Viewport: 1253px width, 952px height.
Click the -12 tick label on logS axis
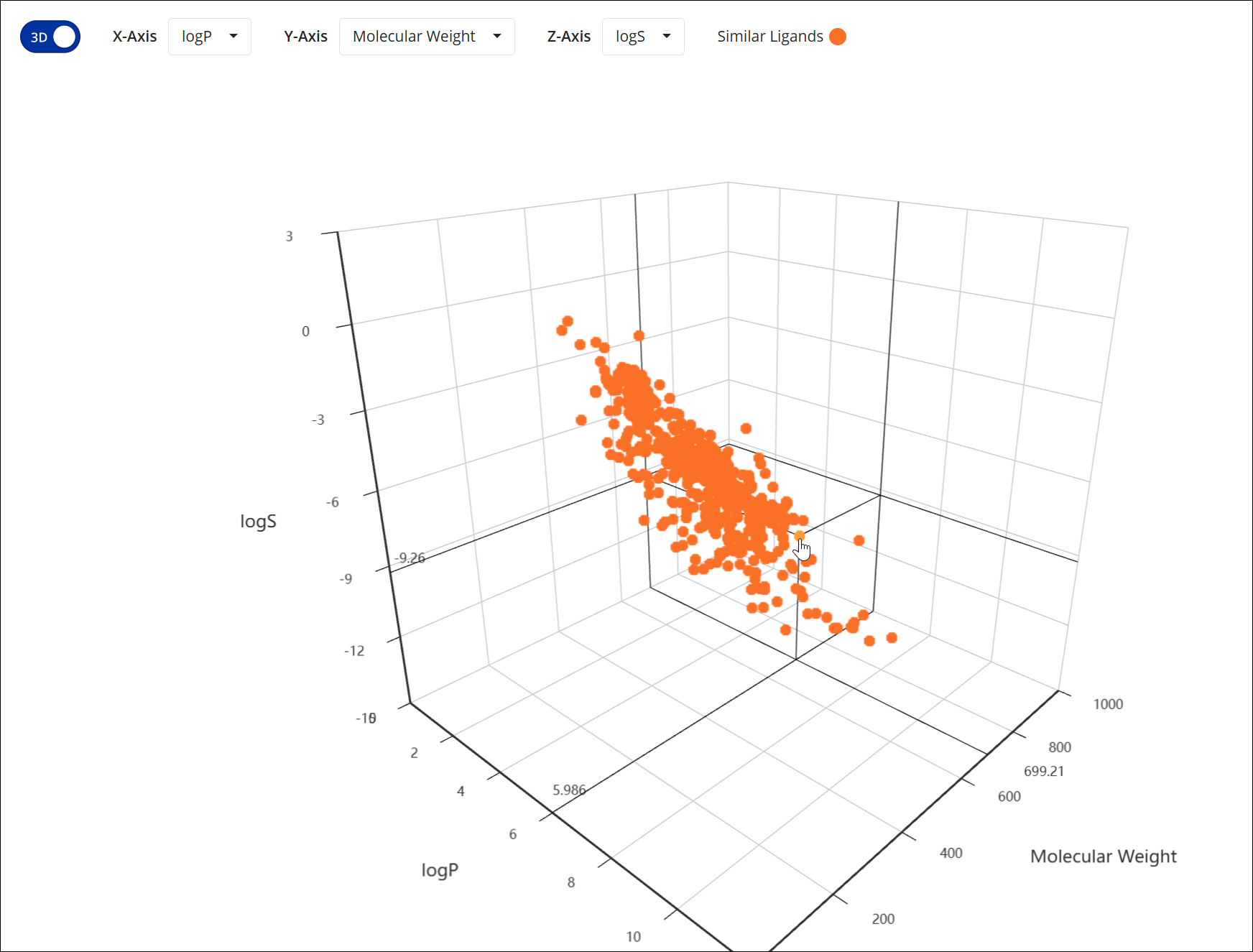pos(354,651)
